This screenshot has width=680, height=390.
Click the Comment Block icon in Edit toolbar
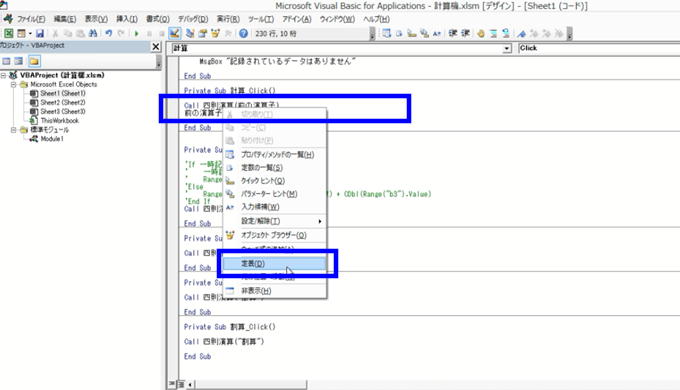(x=493, y=33)
